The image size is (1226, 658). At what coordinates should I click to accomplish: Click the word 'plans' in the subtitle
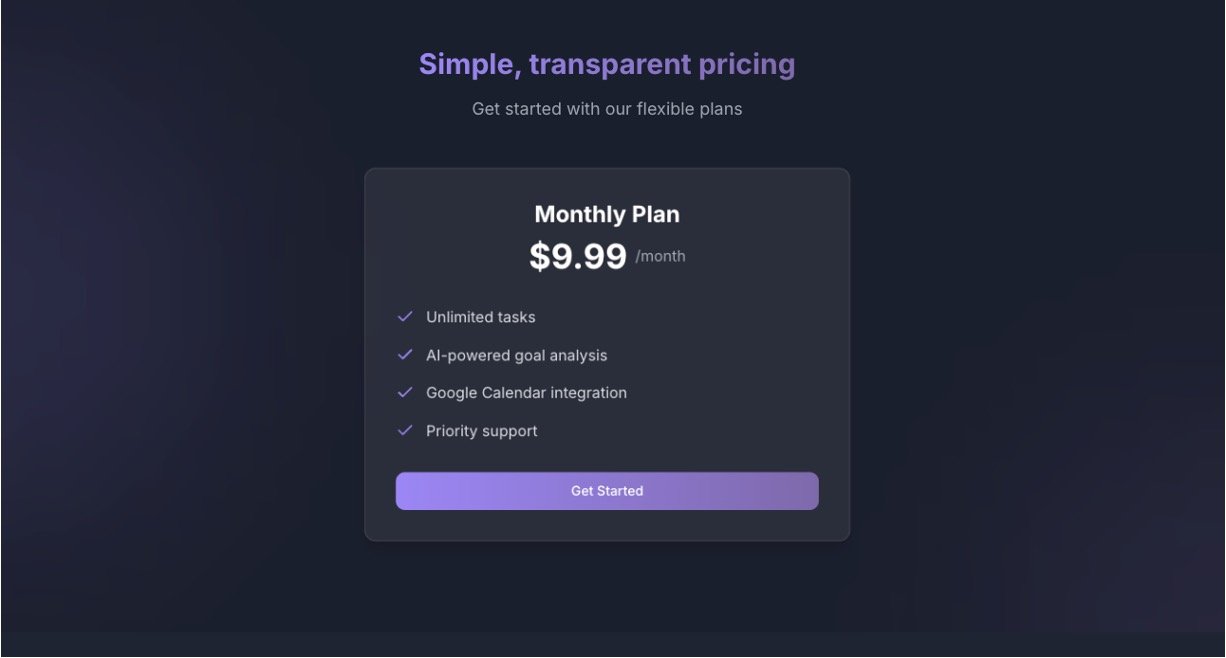tap(723, 109)
